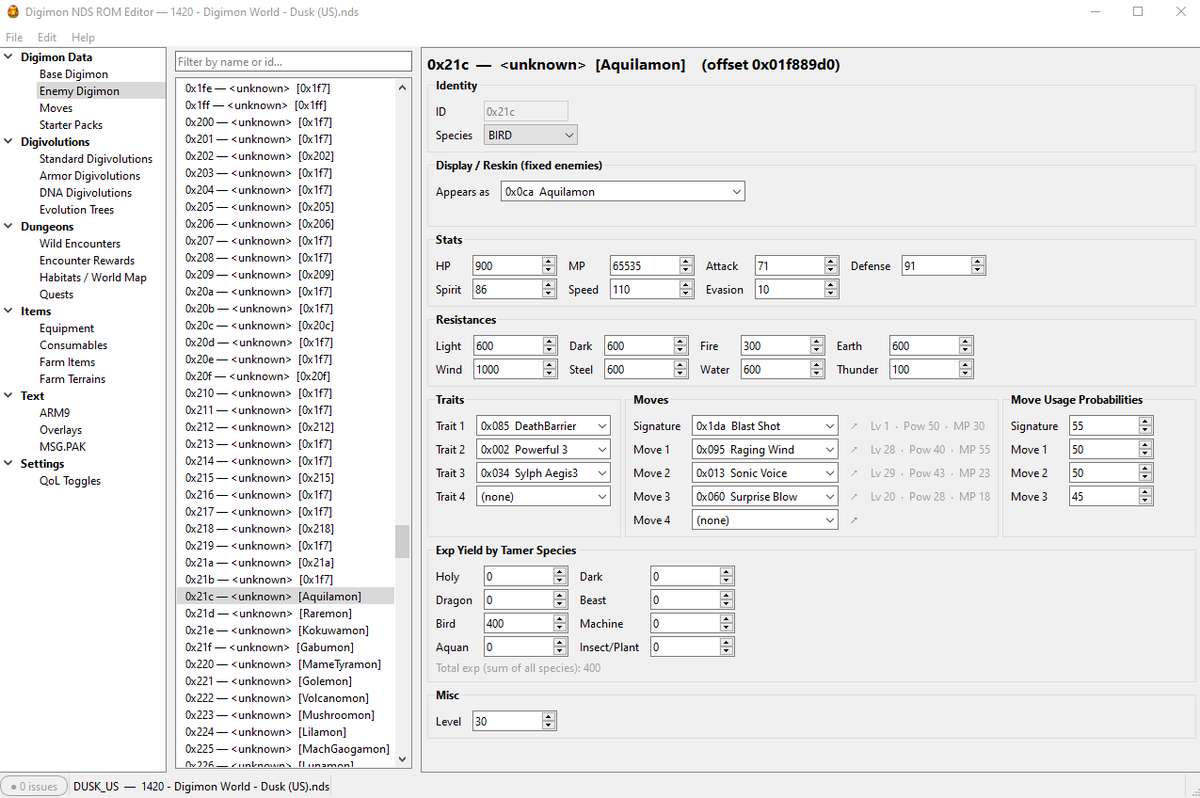Open the Trait 1 DeathBarrier dropdown
The image size is (1200, 798).
click(543, 426)
